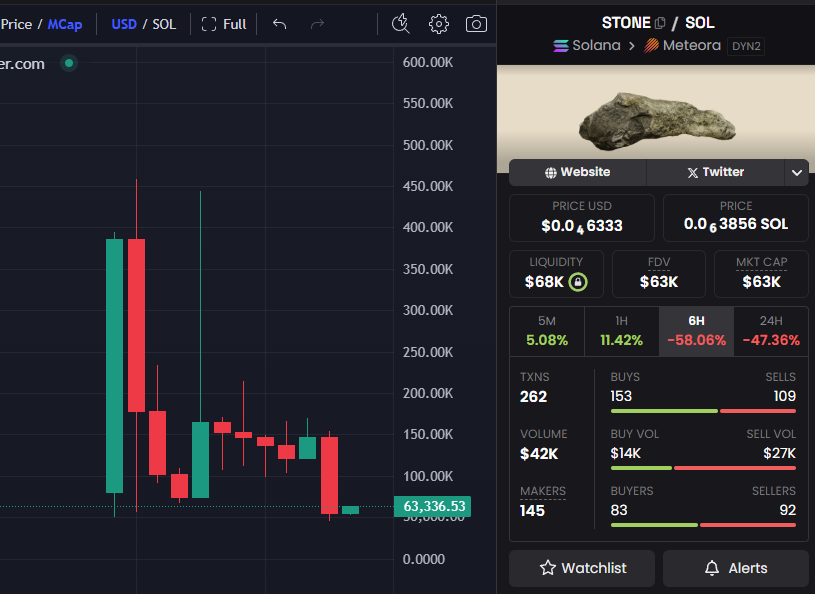The width and height of the screenshot is (815, 594).
Task: Click the buy vol vs sell vol bar
Action: [703, 468]
